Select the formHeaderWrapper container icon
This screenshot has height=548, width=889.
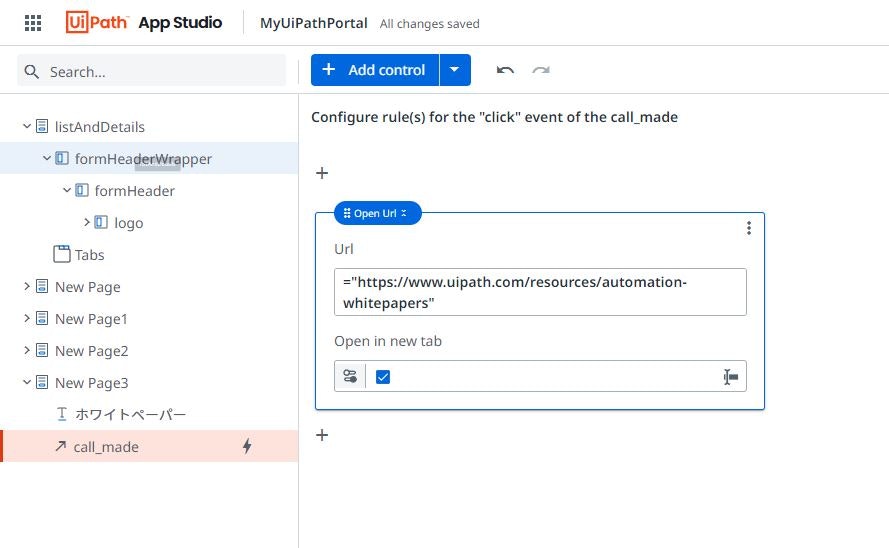(x=62, y=158)
